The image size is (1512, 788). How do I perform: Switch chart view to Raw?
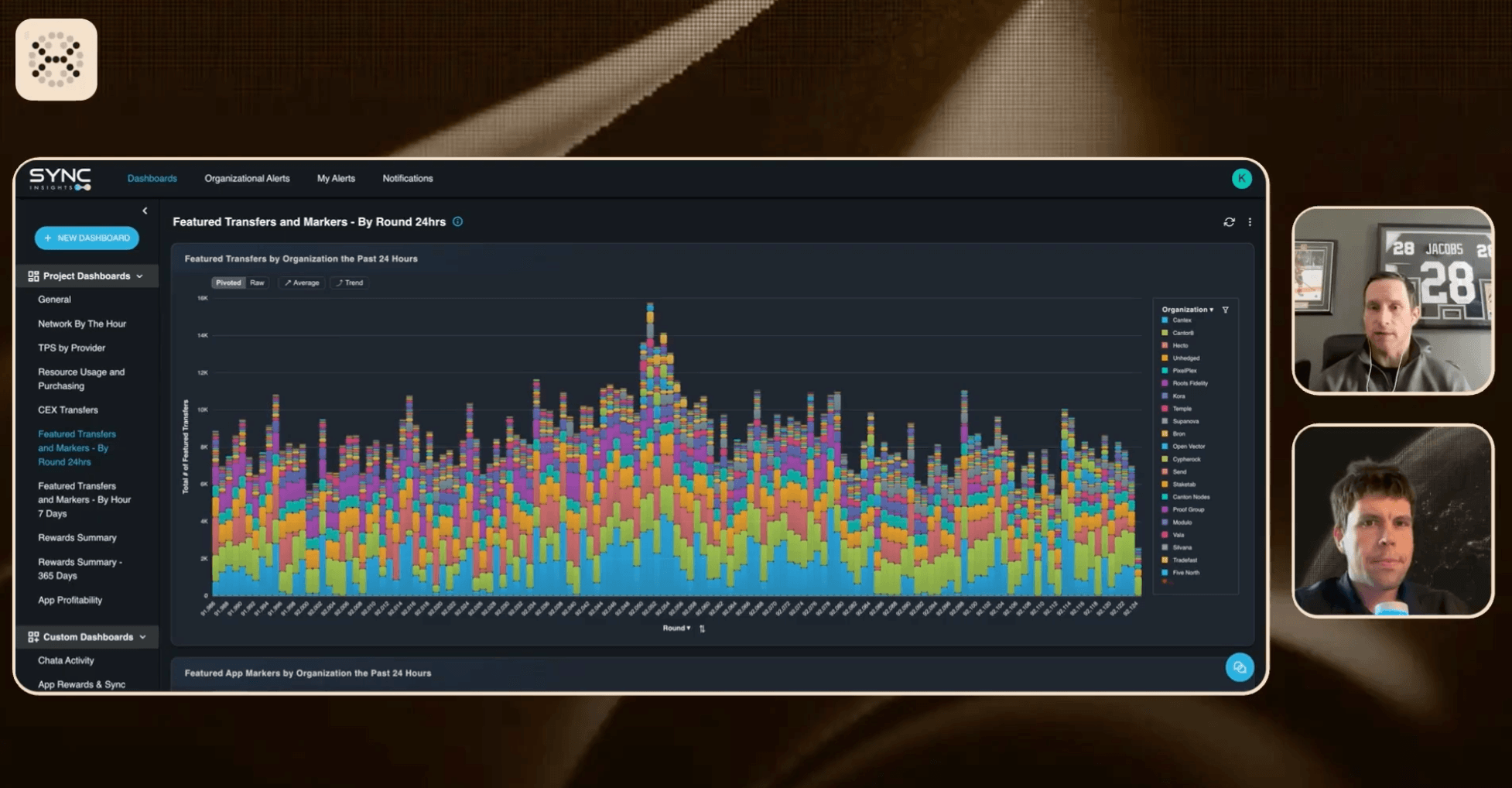[257, 283]
